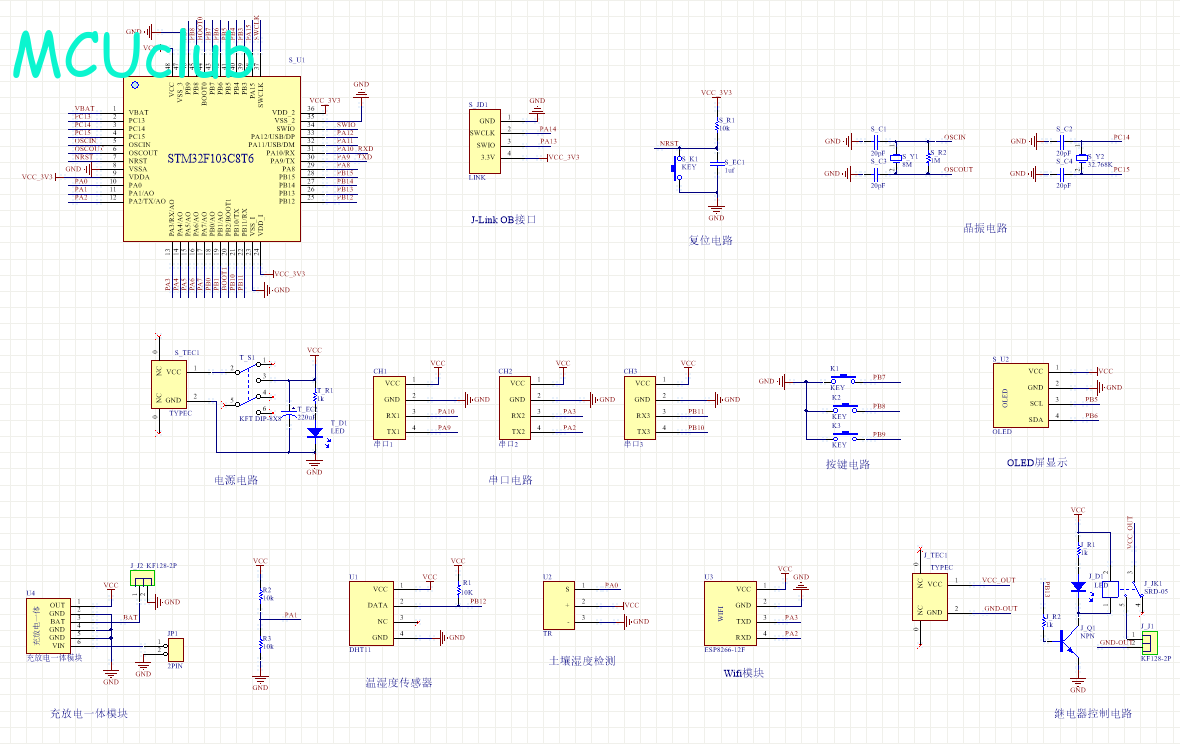This screenshot has height=744, width=1180.
Task: Click the CH1 serial port header
Action: [x=391, y=406]
